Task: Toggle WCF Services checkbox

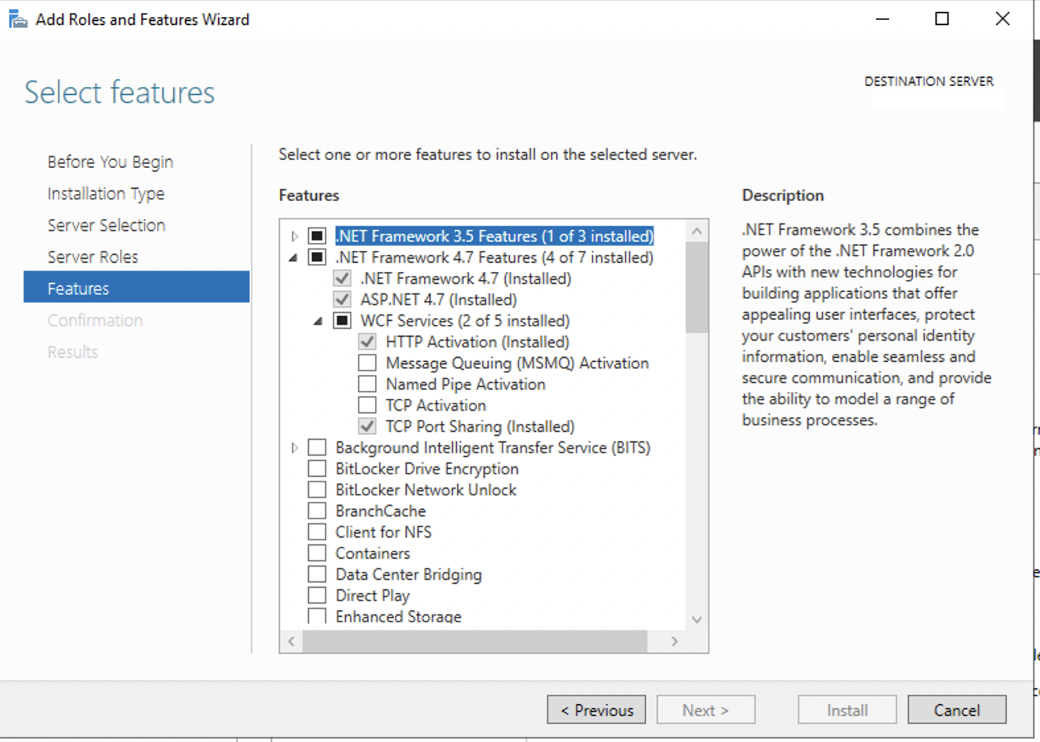Action: click(342, 321)
